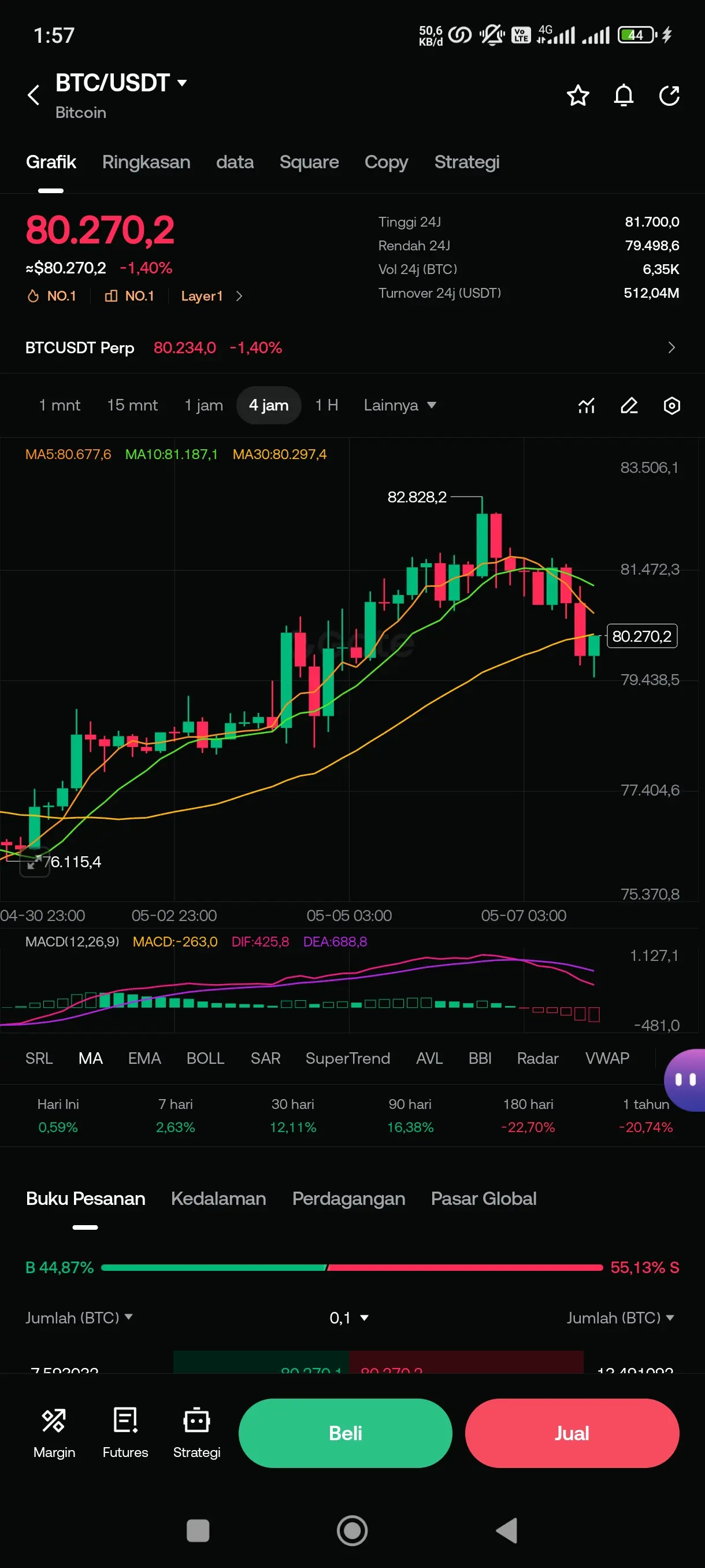The width and height of the screenshot is (705, 1568).
Task: Switch to 1 jam timeframe
Action: click(x=204, y=405)
